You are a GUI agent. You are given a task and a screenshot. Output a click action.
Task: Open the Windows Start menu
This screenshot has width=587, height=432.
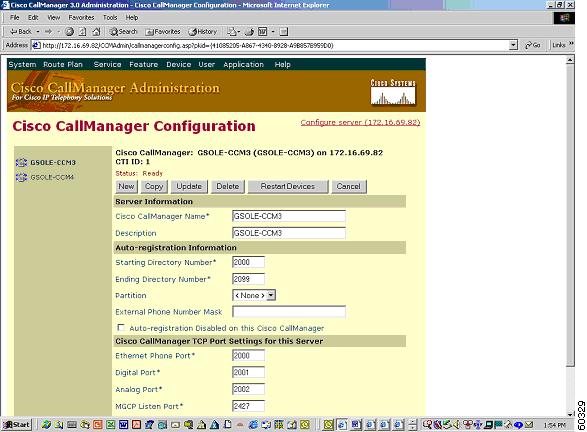coord(16,425)
